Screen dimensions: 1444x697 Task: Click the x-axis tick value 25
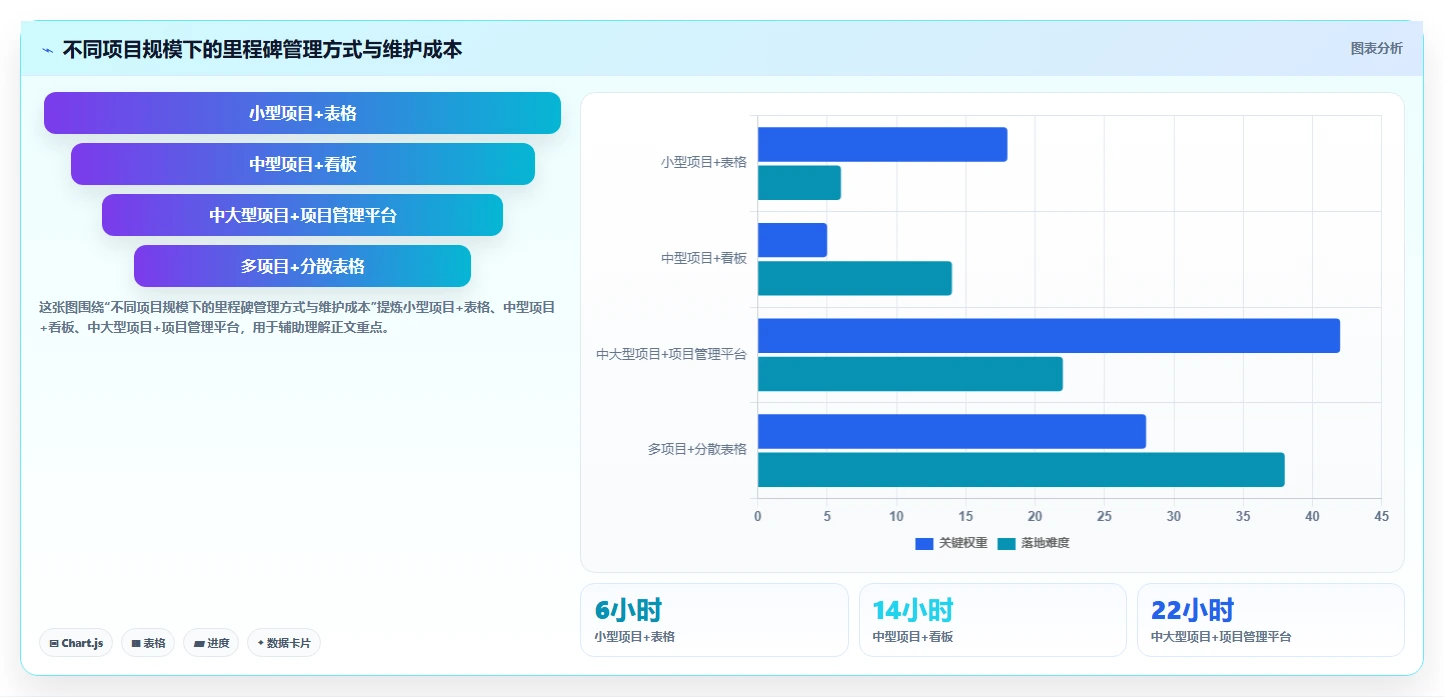point(1104,516)
